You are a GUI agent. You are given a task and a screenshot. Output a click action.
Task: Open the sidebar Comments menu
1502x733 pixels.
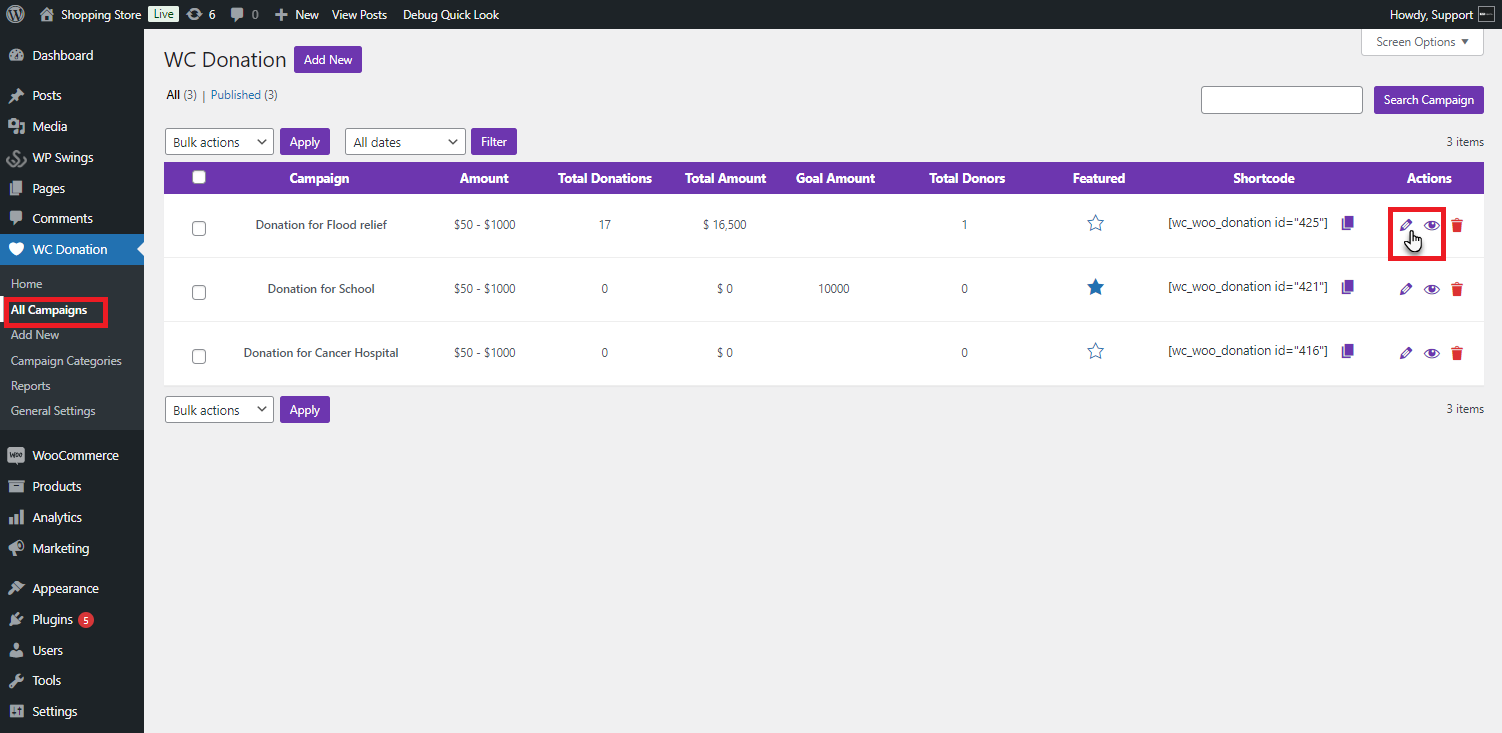[x=72, y=218]
